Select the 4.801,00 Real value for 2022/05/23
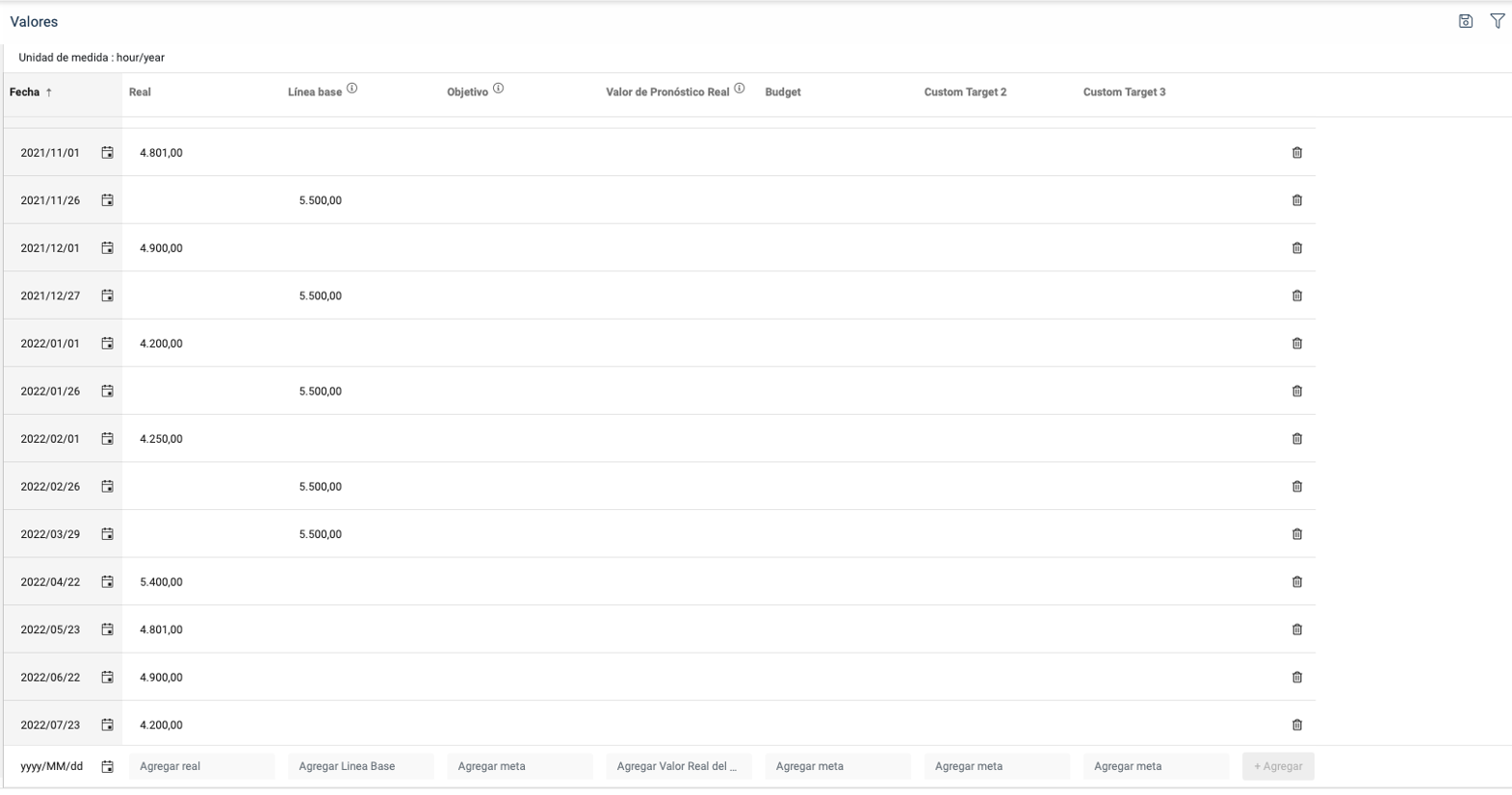Screen dimensions: 1512x795 pyautogui.click(x=161, y=629)
